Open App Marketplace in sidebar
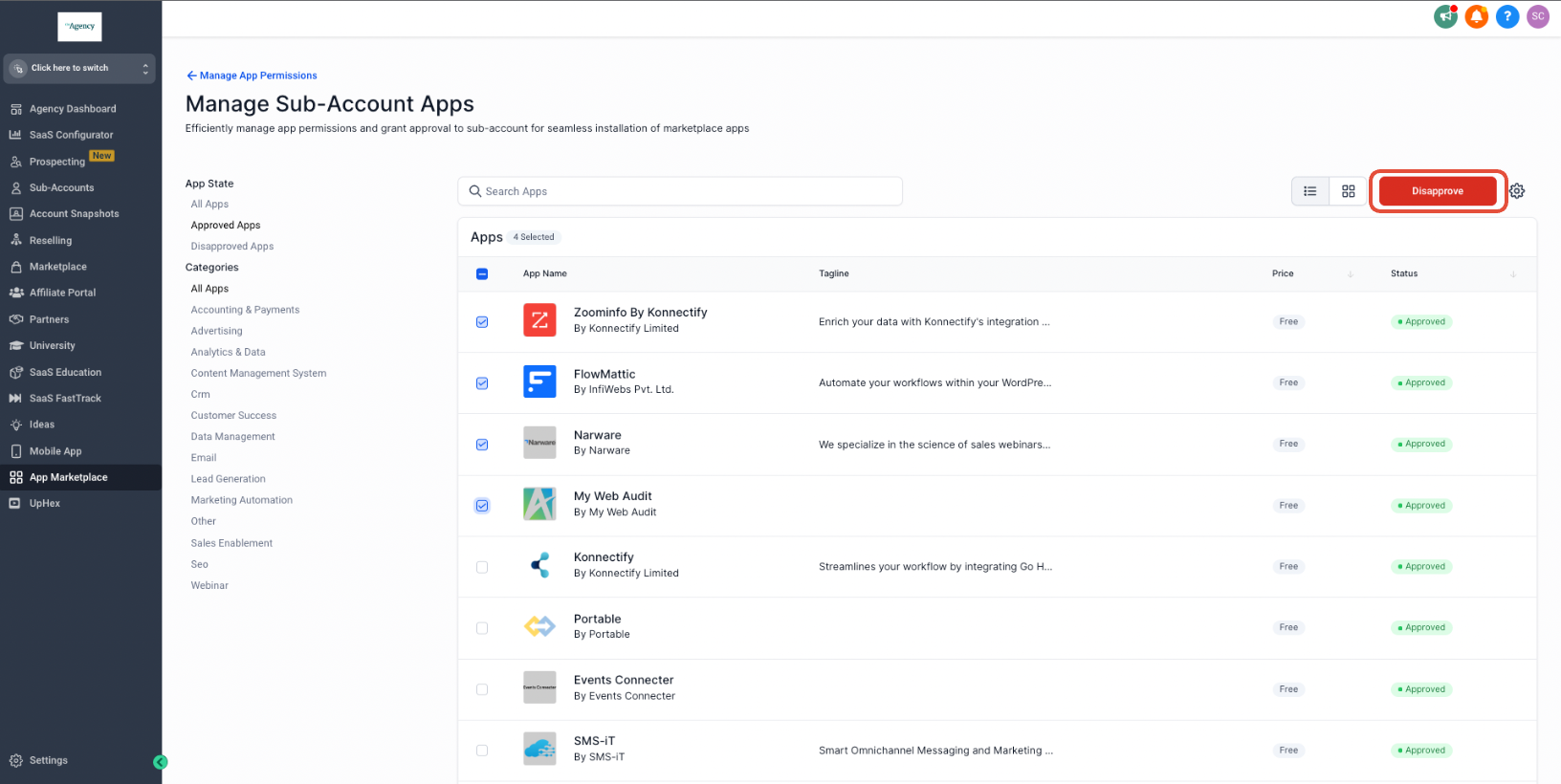The width and height of the screenshot is (1561, 784). tap(80, 477)
